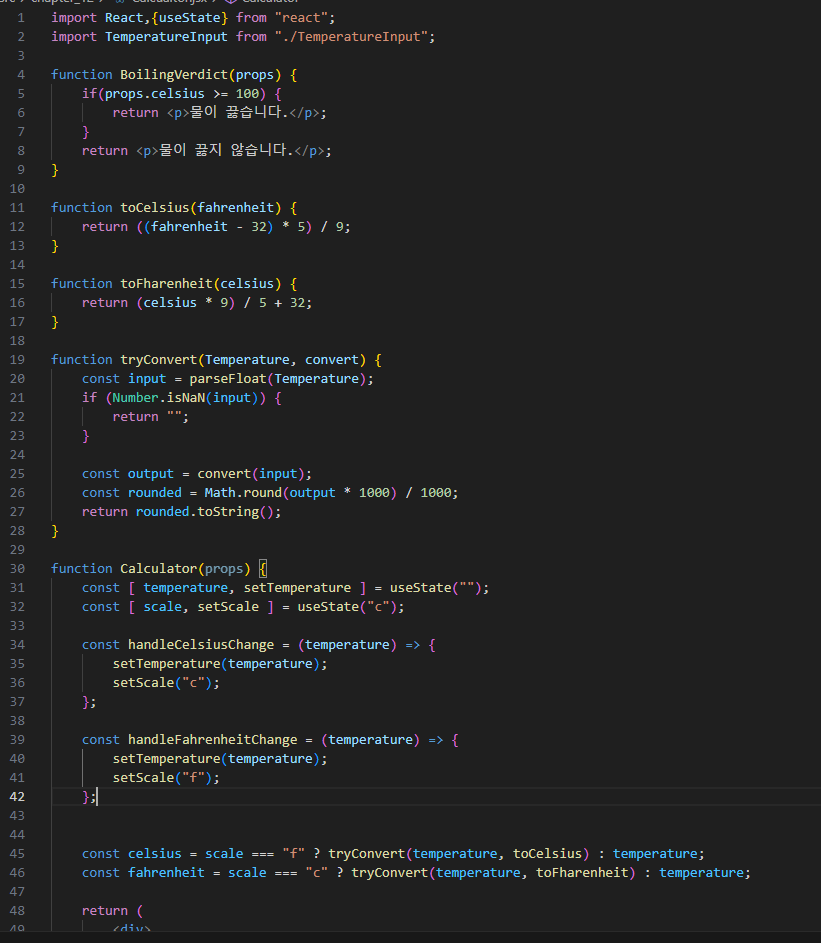Click the arrow => on line 34
The image size is (821, 943).
pos(413,645)
